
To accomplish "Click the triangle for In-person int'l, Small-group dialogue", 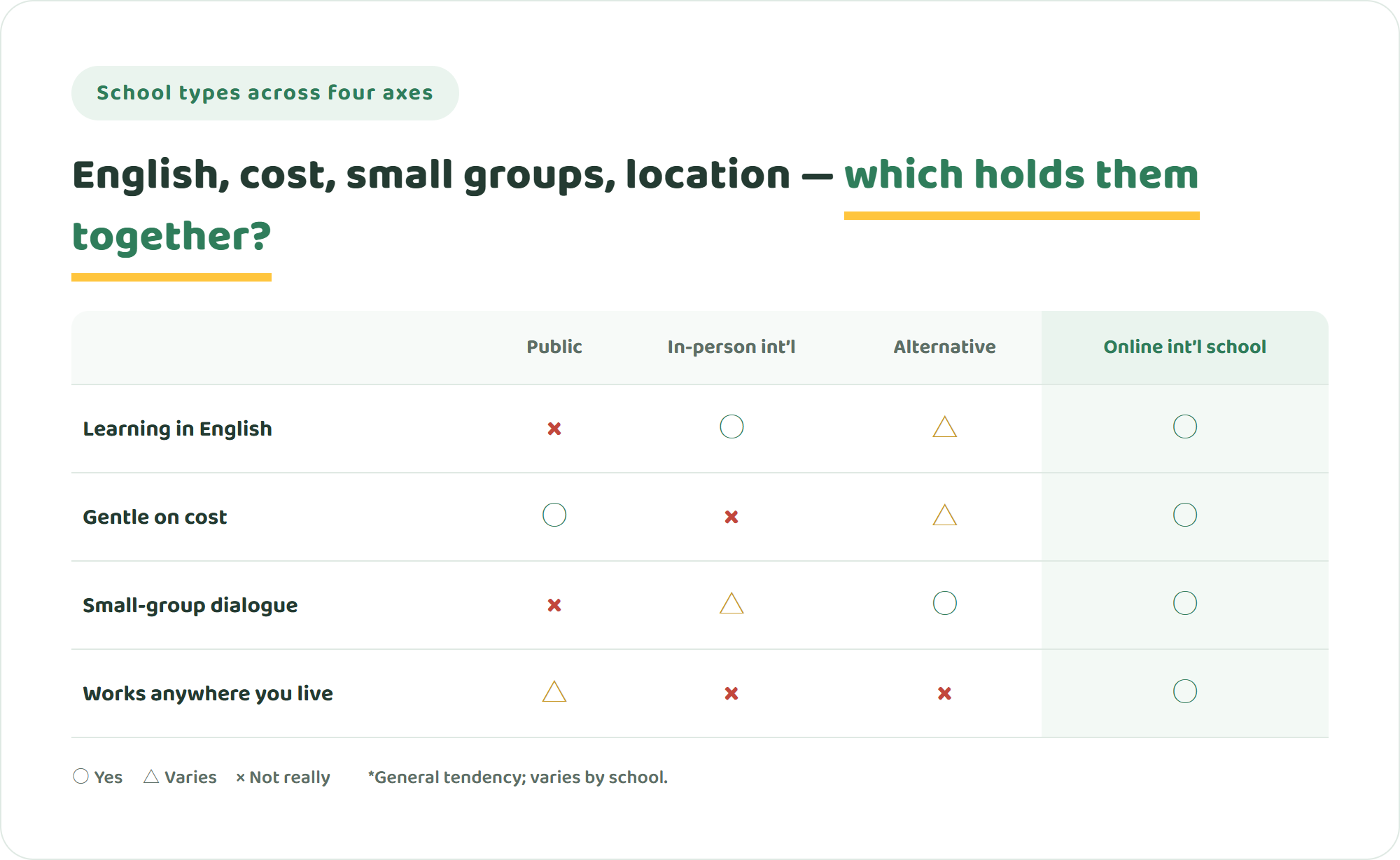I will click(731, 603).
